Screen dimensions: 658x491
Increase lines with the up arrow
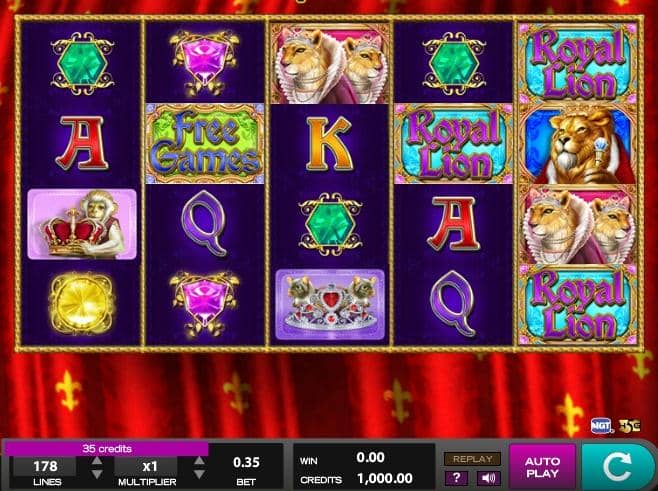pyautogui.click(x=97, y=461)
